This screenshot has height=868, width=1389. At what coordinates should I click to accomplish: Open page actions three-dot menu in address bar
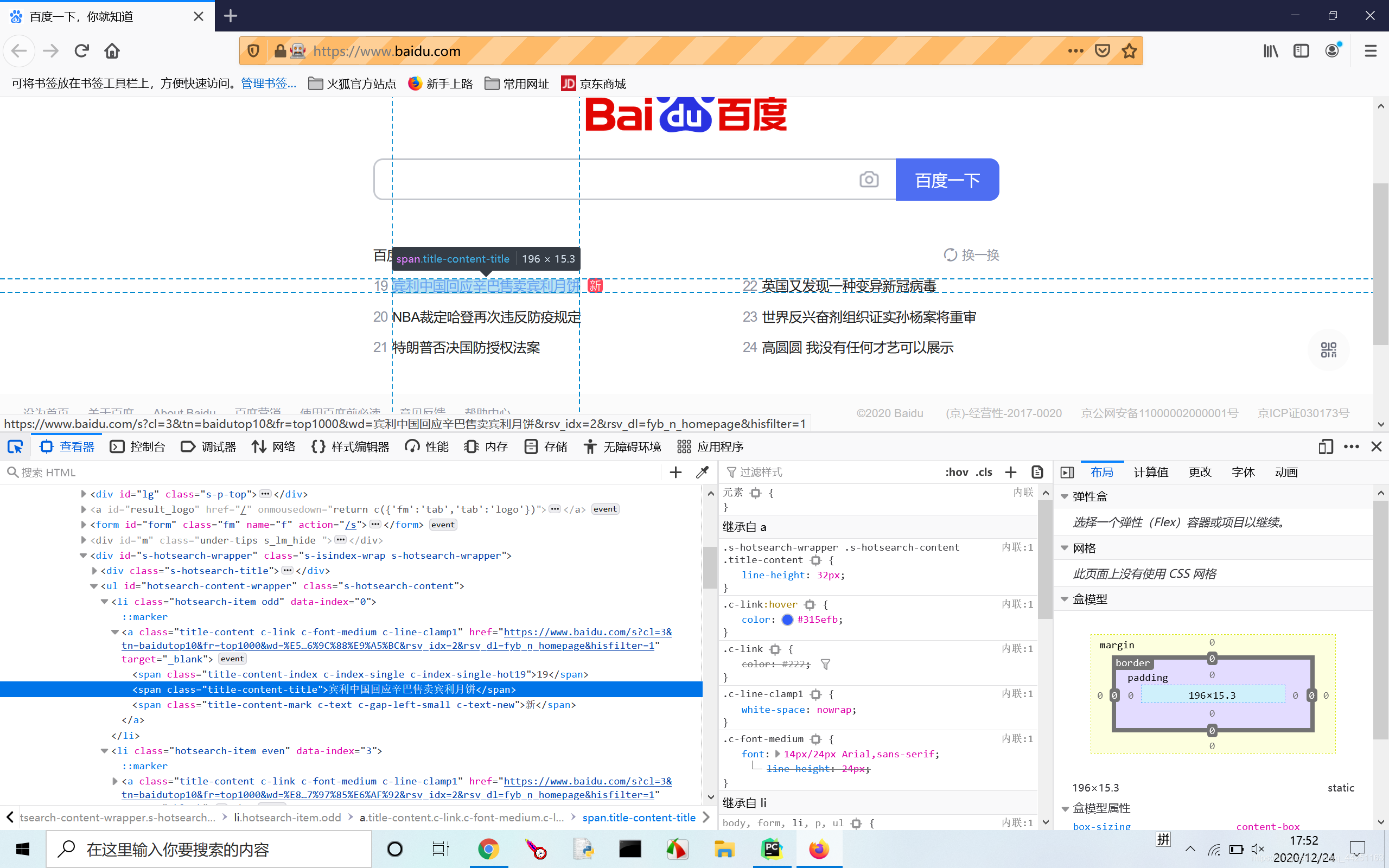click(1075, 51)
